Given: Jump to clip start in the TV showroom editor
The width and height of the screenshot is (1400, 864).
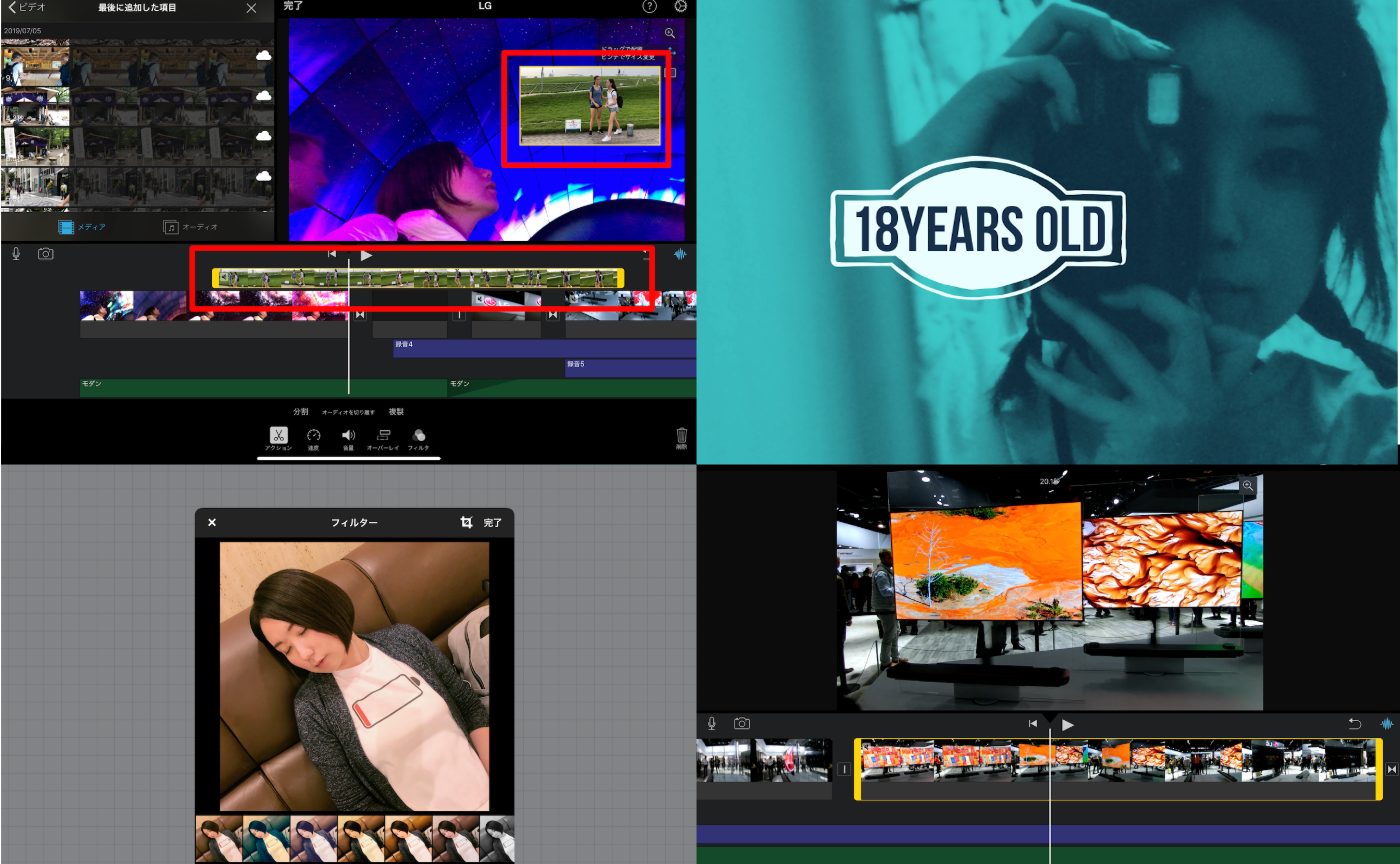Looking at the screenshot, I should (x=1033, y=724).
